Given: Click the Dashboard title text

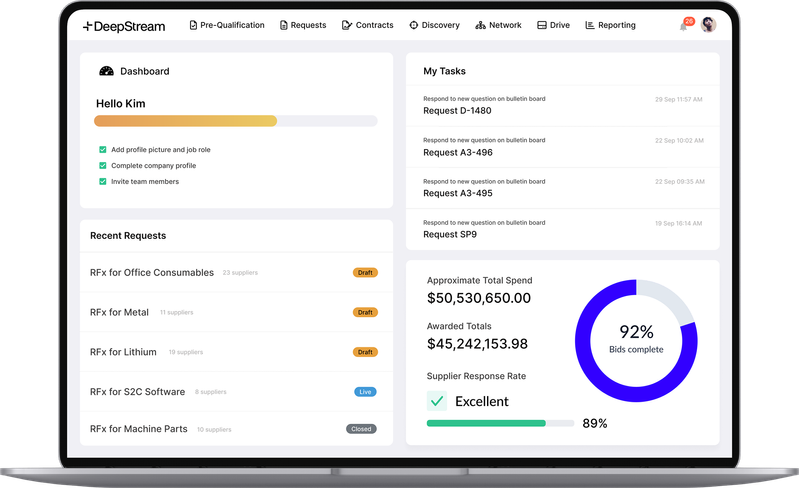Looking at the screenshot, I should pyautogui.click(x=145, y=71).
